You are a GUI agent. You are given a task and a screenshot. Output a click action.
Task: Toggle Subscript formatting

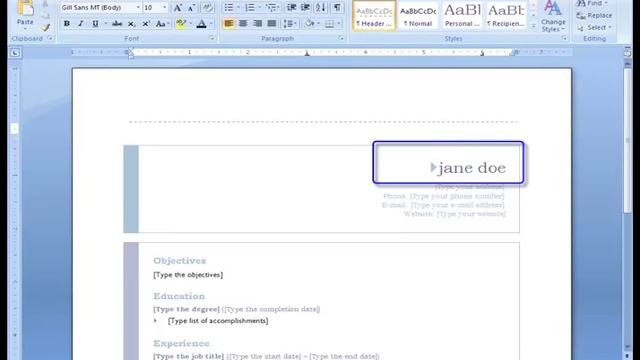[131, 24]
